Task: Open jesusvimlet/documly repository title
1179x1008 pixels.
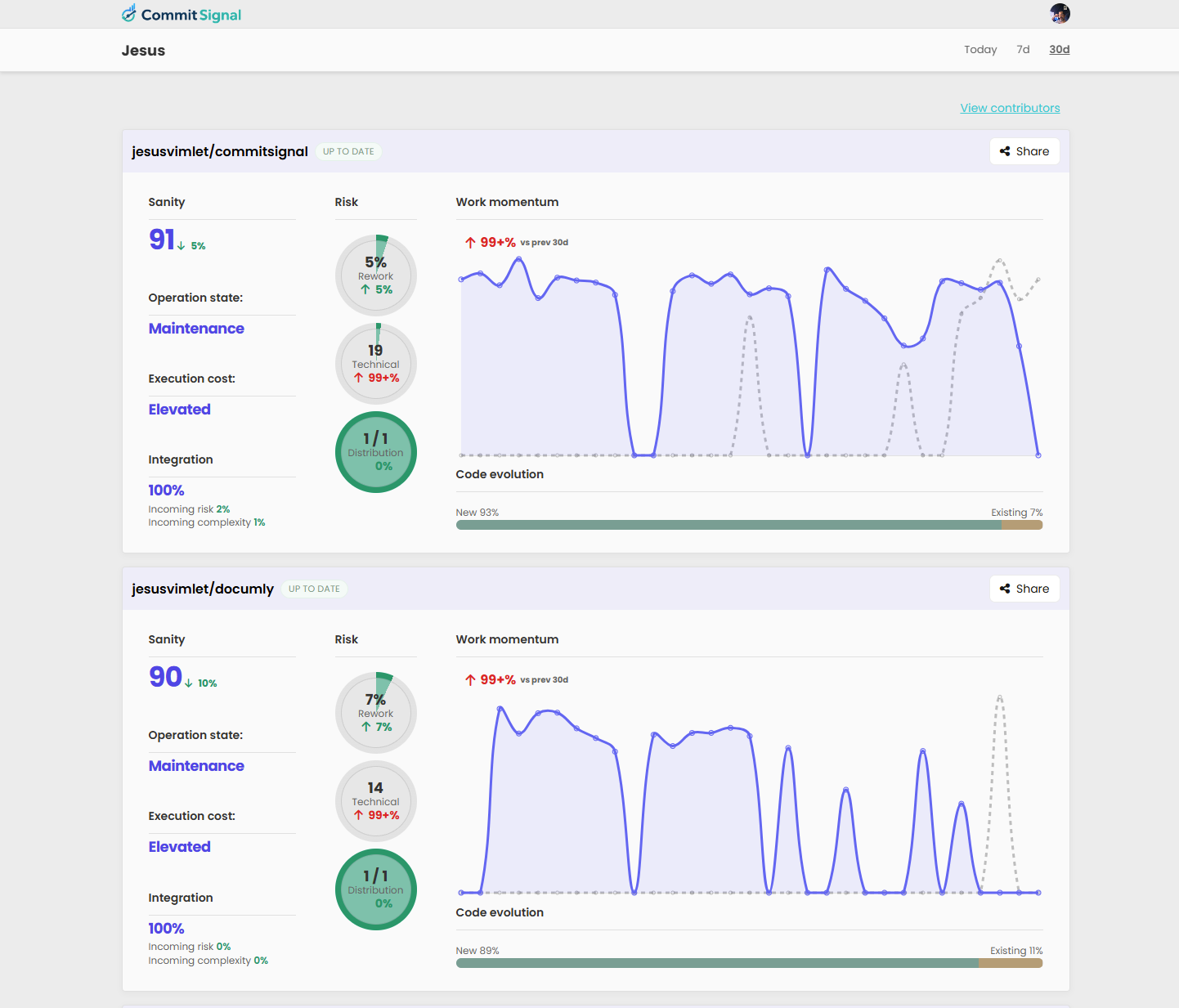Action: pyautogui.click(x=203, y=589)
